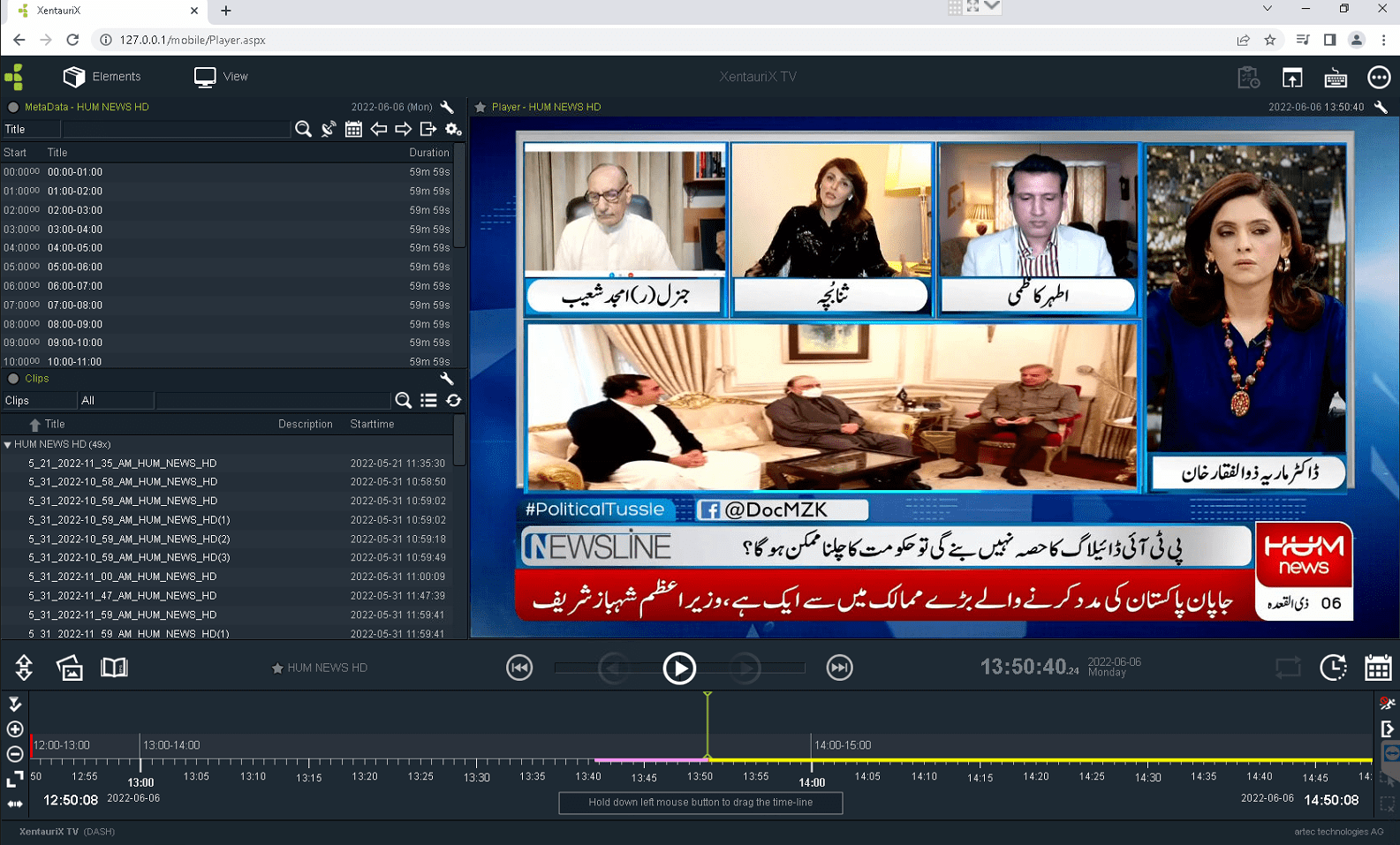Click the MetaData settings gear icon
Viewport: 1400px width, 845px height.
(x=453, y=130)
